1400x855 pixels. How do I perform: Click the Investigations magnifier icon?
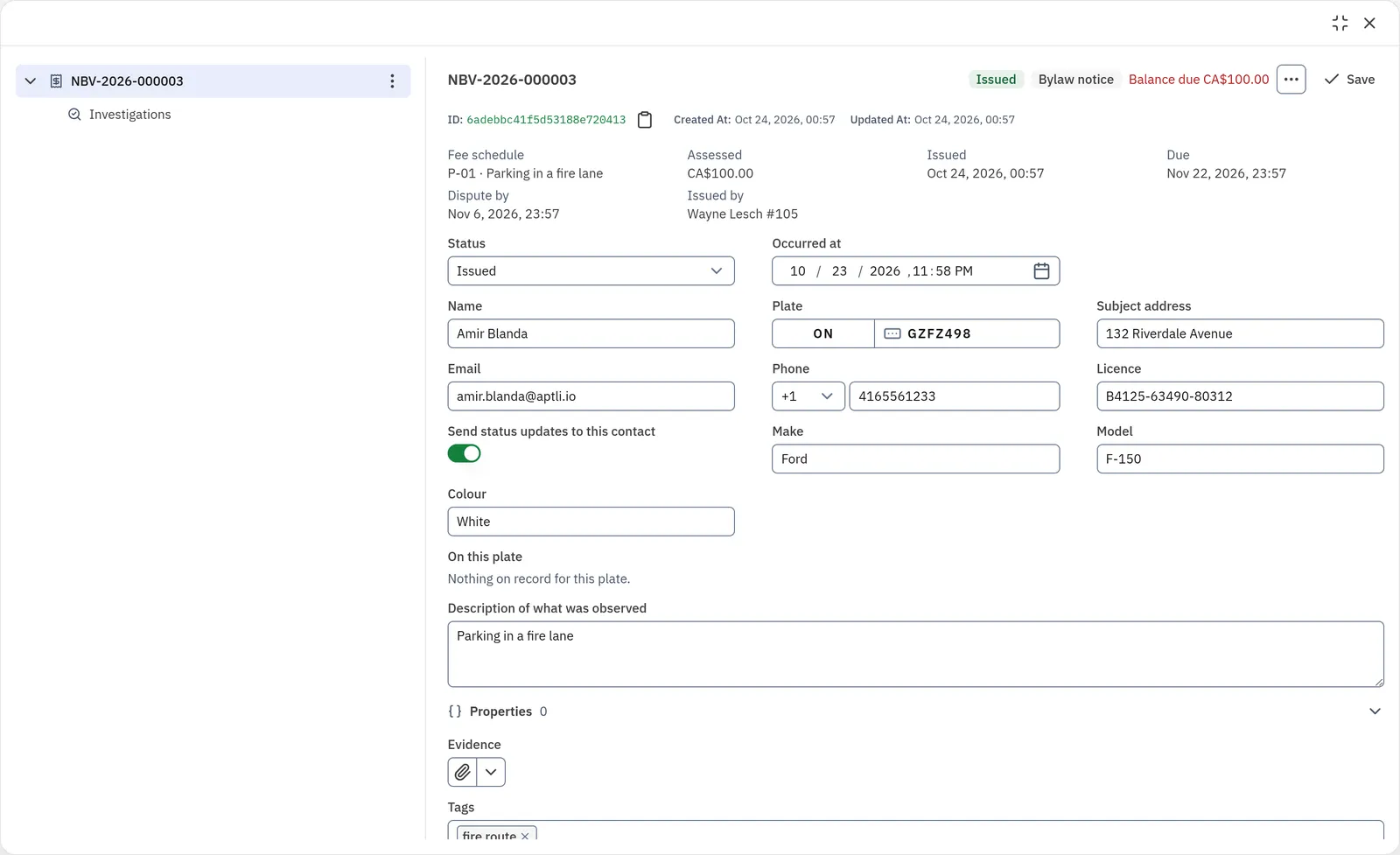(x=75, y=115)
